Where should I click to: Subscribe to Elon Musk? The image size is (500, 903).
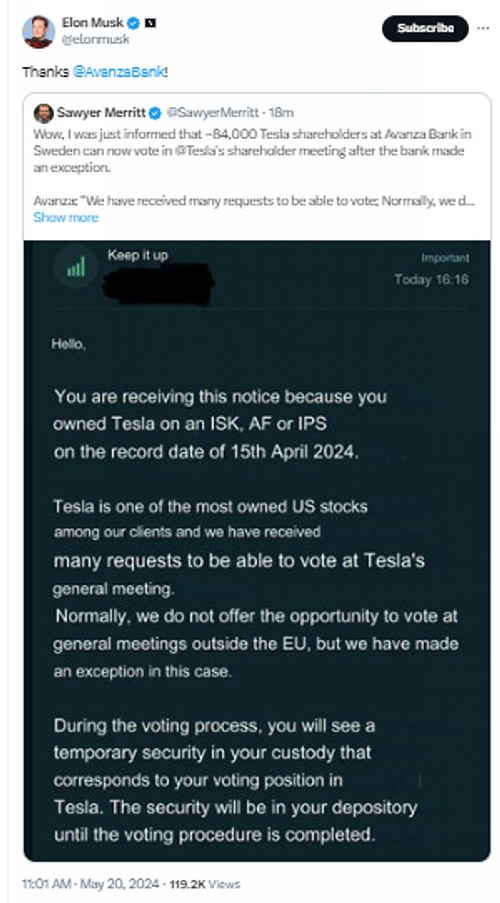pyautogui.click(x=425, y=28)
